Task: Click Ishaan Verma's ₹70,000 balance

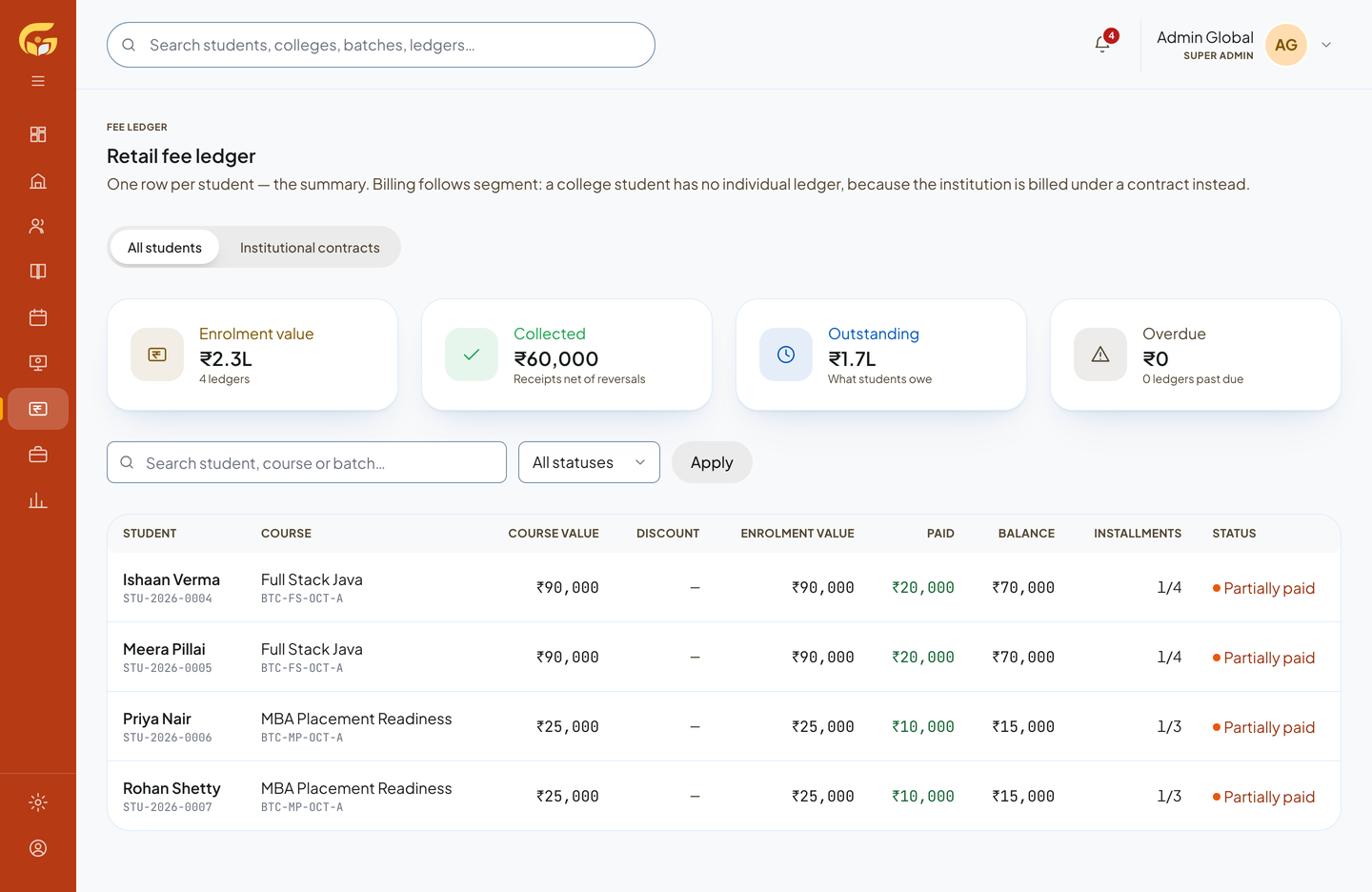Action: point(1023,588)
